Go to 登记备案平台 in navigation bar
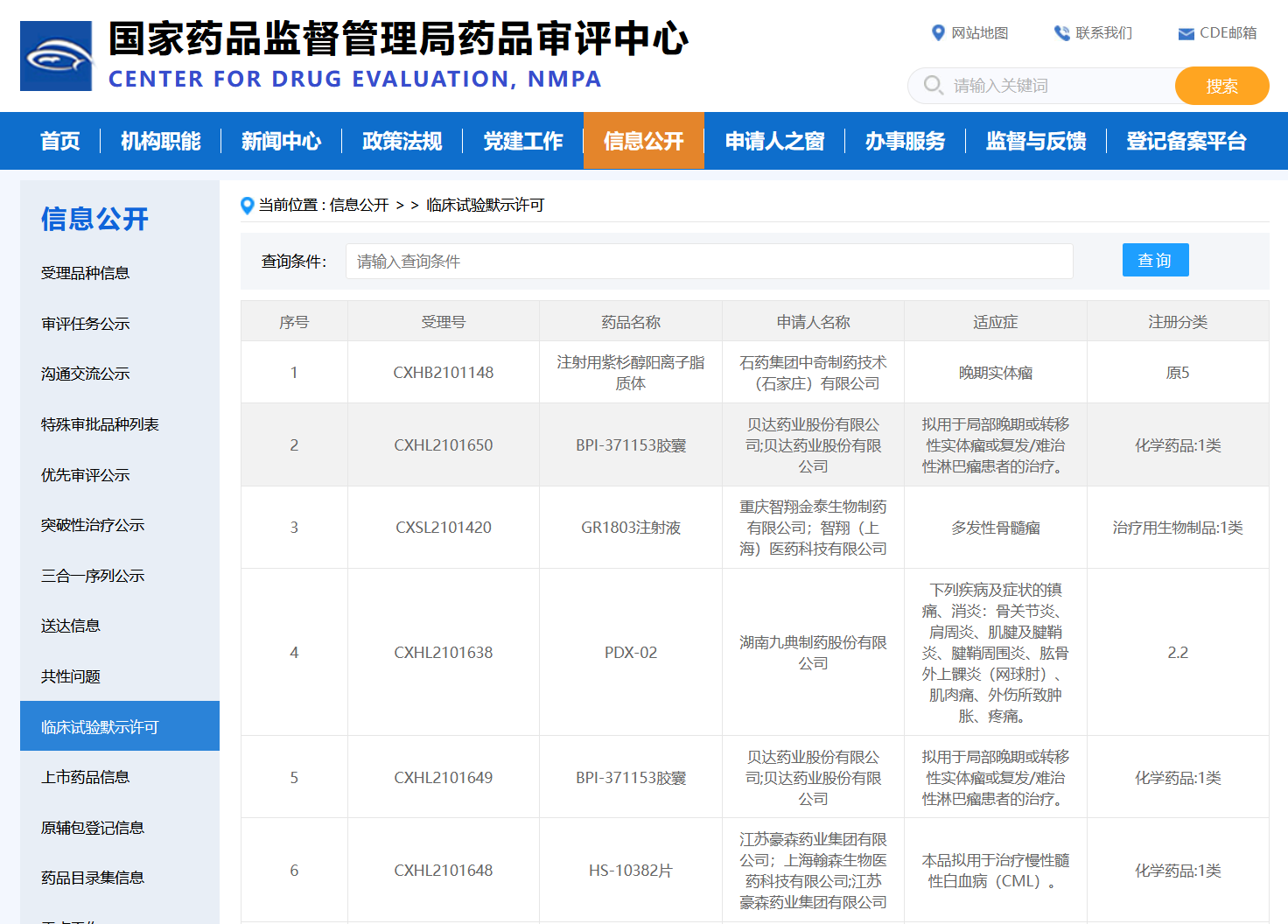Screen dimensions: 1288x924 point(1186,141)
